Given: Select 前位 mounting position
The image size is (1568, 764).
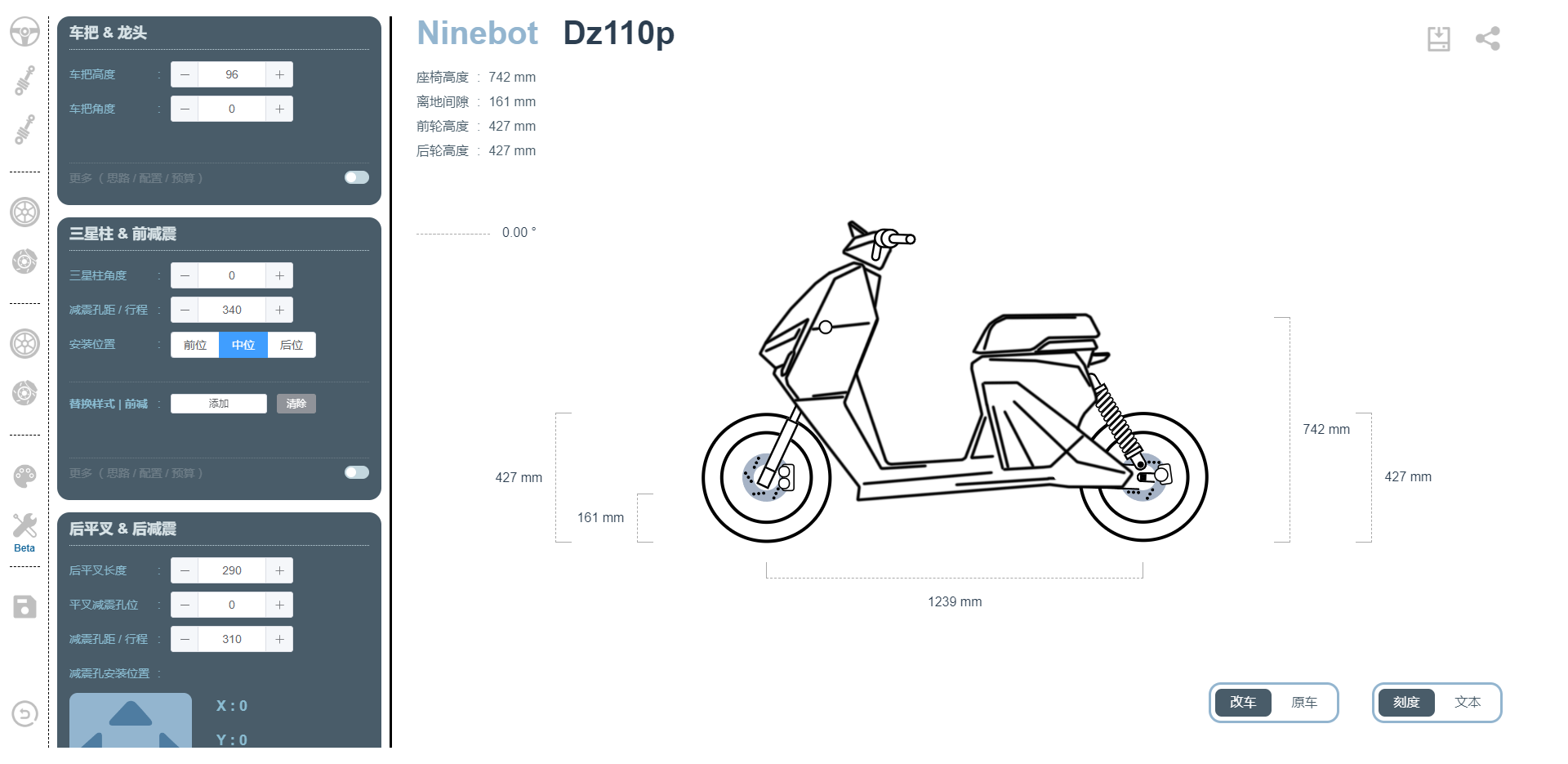Looking at the screenshot, I should pos(195,345).
